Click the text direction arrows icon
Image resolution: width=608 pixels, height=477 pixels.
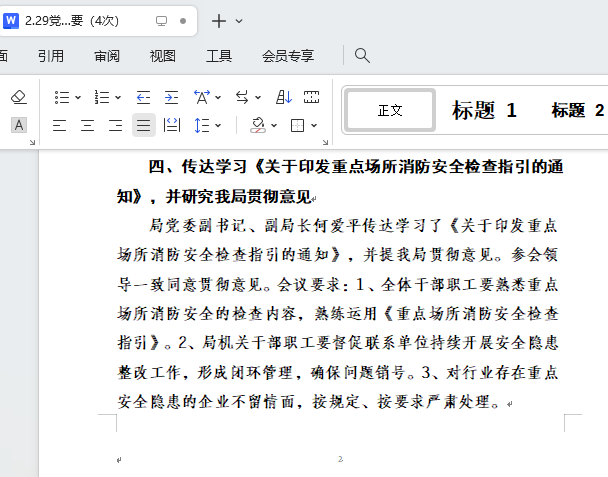click(x=242, y=97)
